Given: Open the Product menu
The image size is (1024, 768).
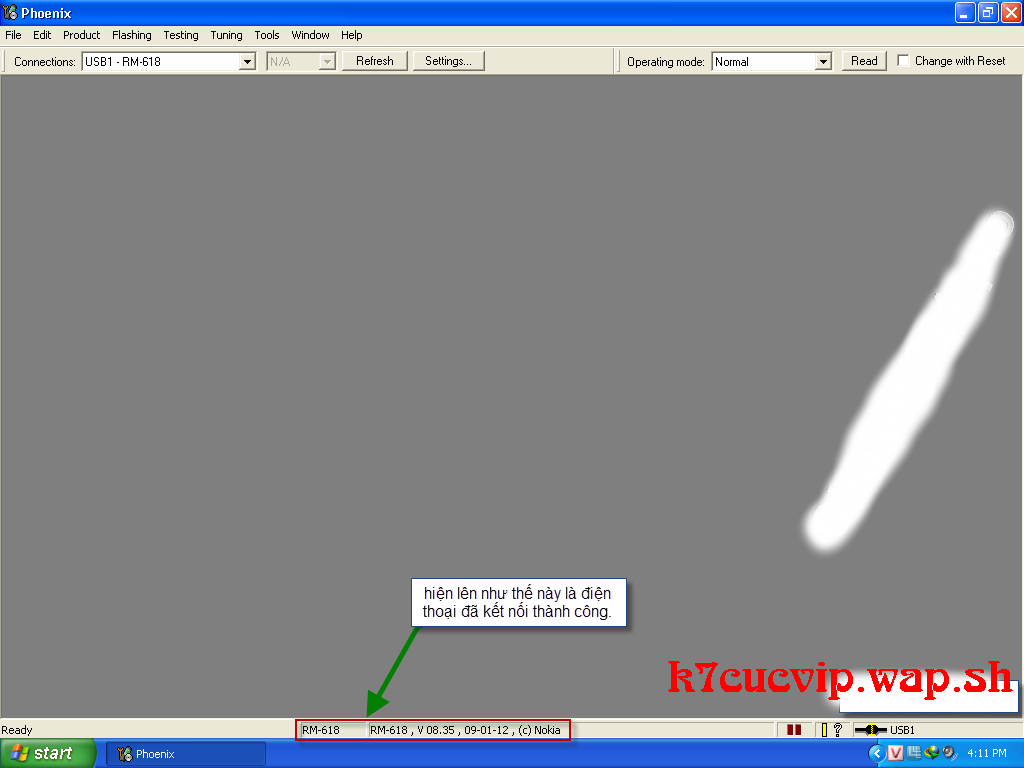Looking at the screenshot, I should click(81, 35).
